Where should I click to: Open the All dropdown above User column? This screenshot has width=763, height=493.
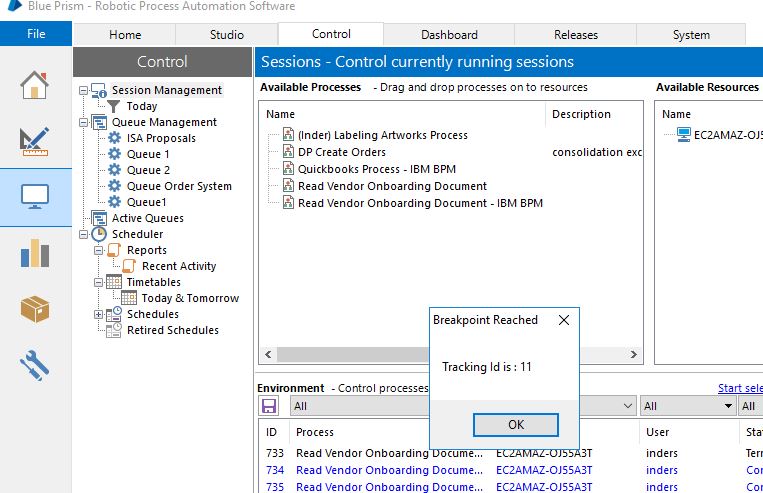[688, 406]
